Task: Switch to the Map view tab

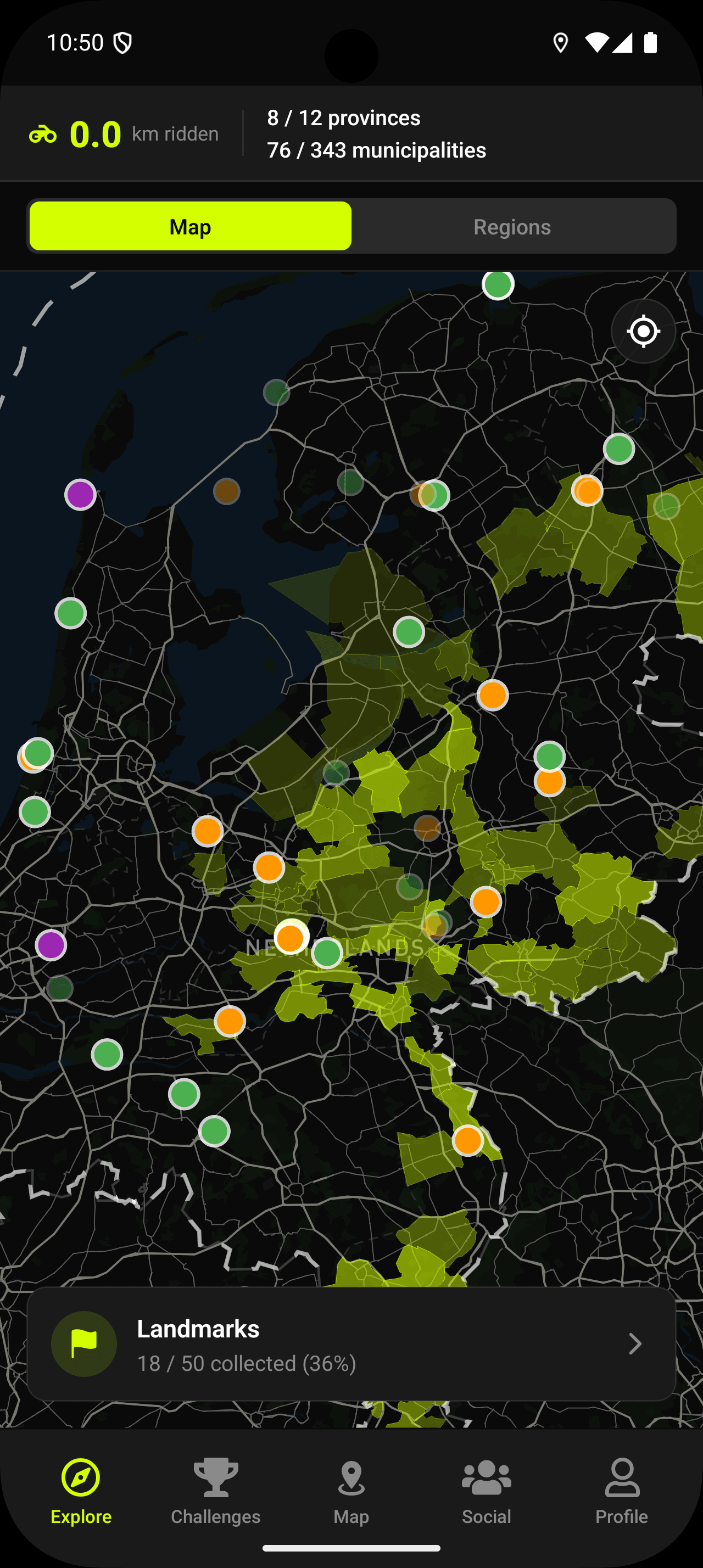Action: click(x=190, y=226)
